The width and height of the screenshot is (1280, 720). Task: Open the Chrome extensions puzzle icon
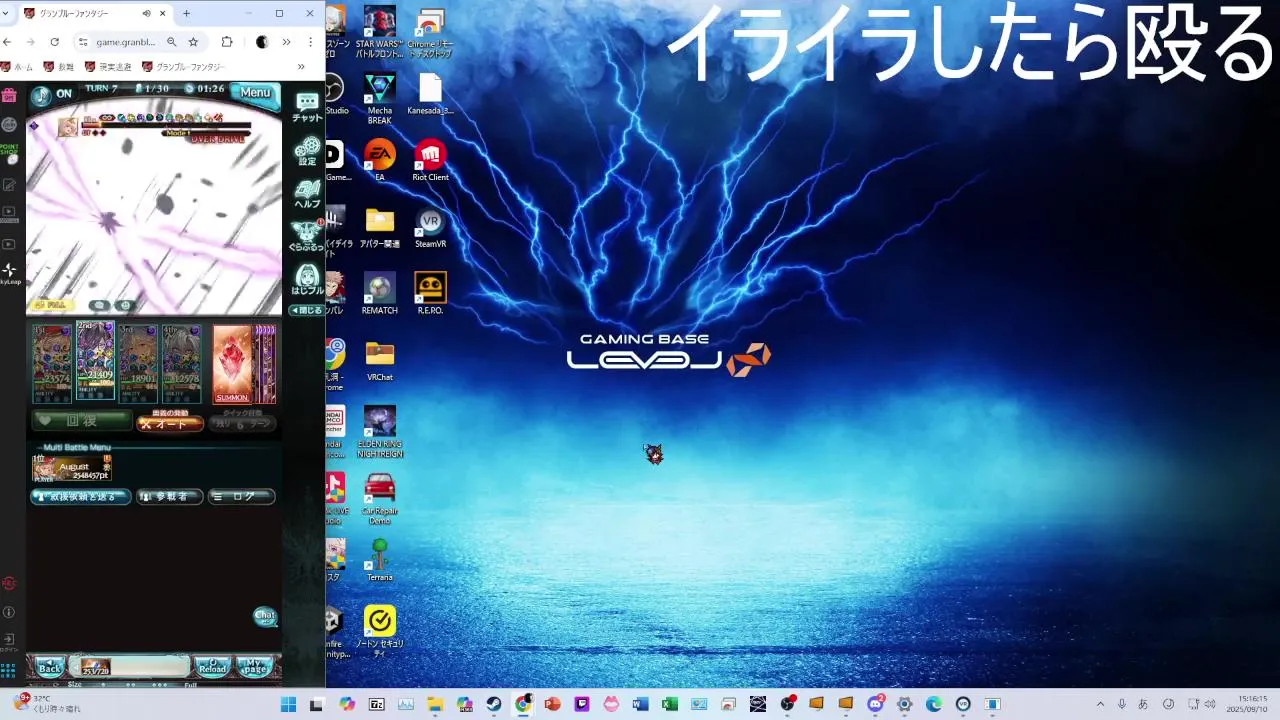(227, 42)
